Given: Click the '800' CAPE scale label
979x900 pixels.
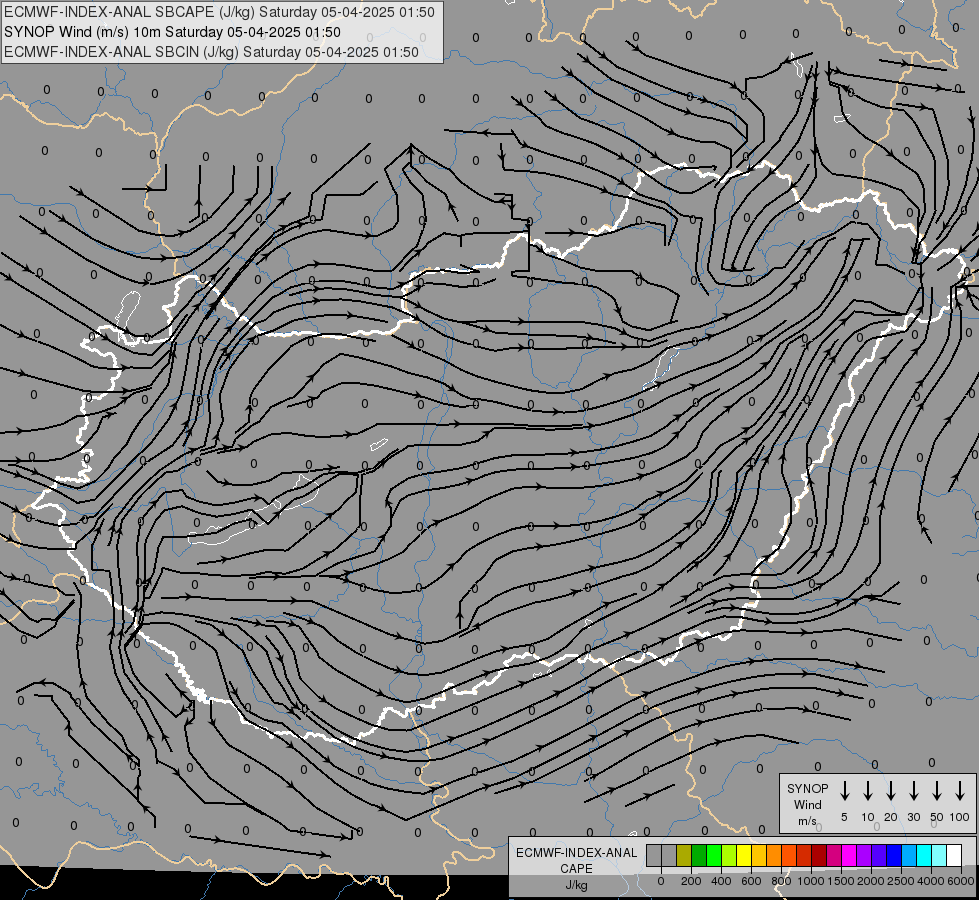Looking at the screenshot, I should [781, 881].
